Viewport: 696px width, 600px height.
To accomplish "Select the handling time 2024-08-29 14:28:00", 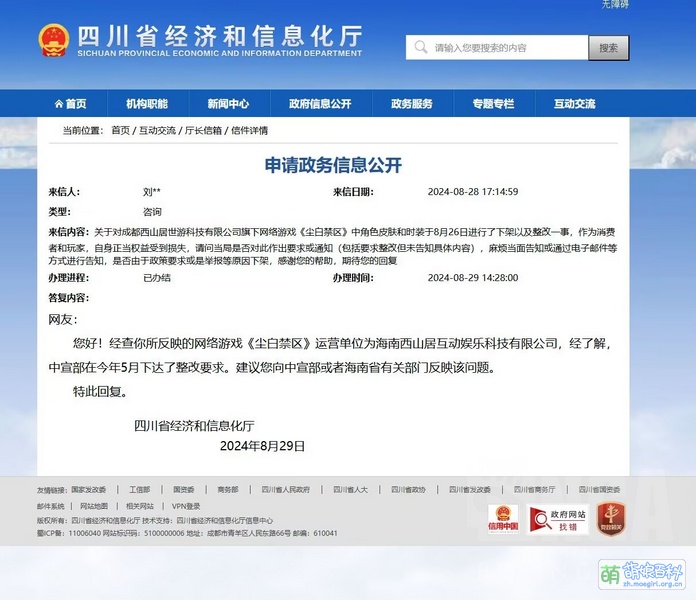I will (x=473, y=278).
